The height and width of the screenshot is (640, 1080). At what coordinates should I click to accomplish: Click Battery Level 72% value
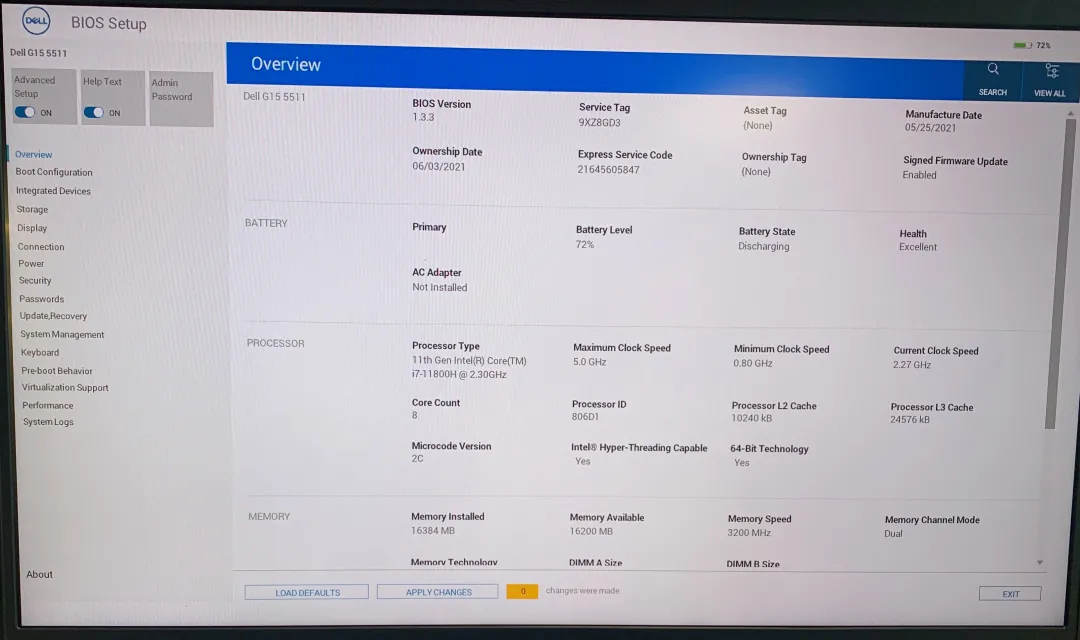point(585,245)
